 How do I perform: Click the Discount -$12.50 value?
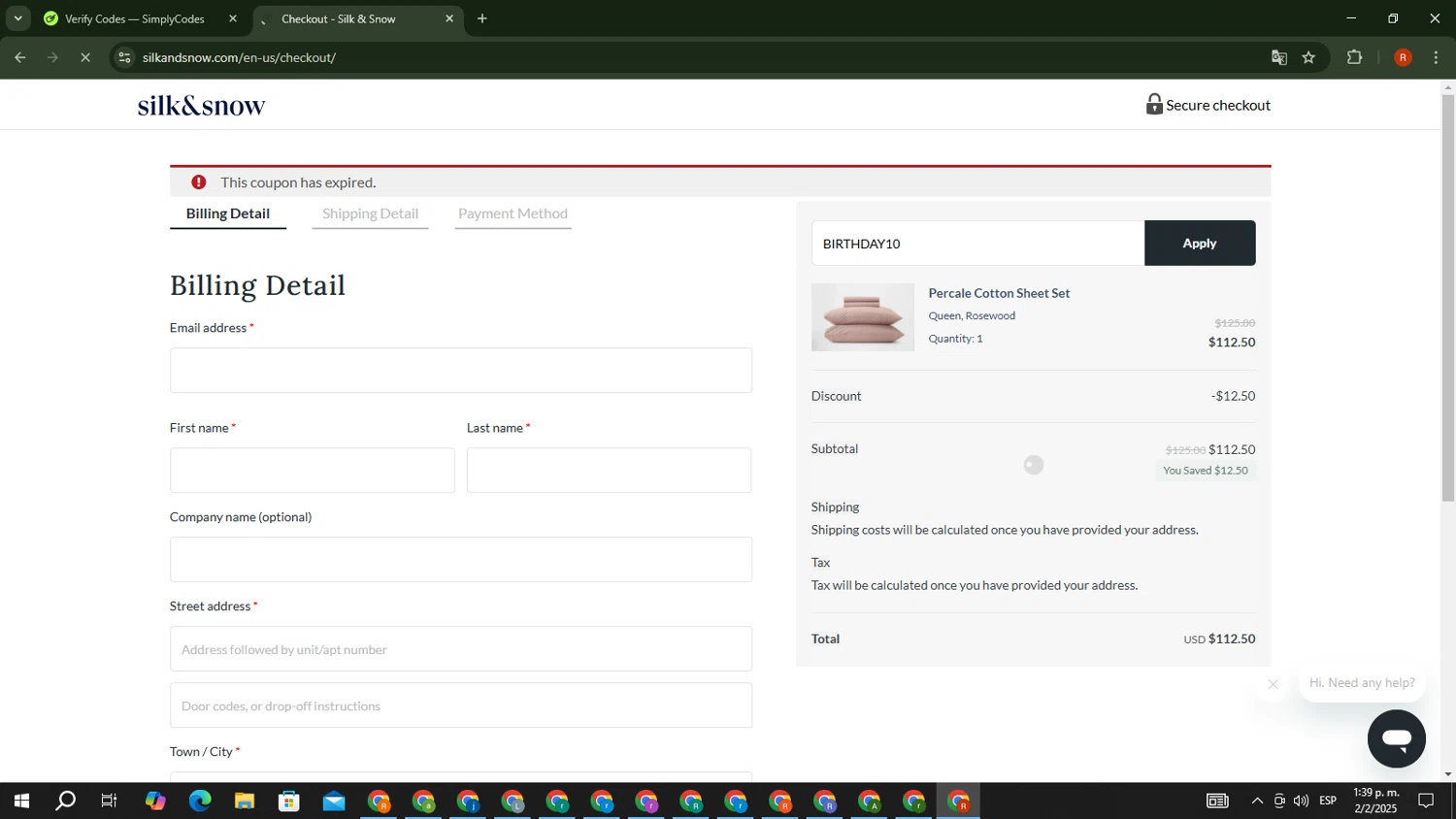coord(1233,396)
